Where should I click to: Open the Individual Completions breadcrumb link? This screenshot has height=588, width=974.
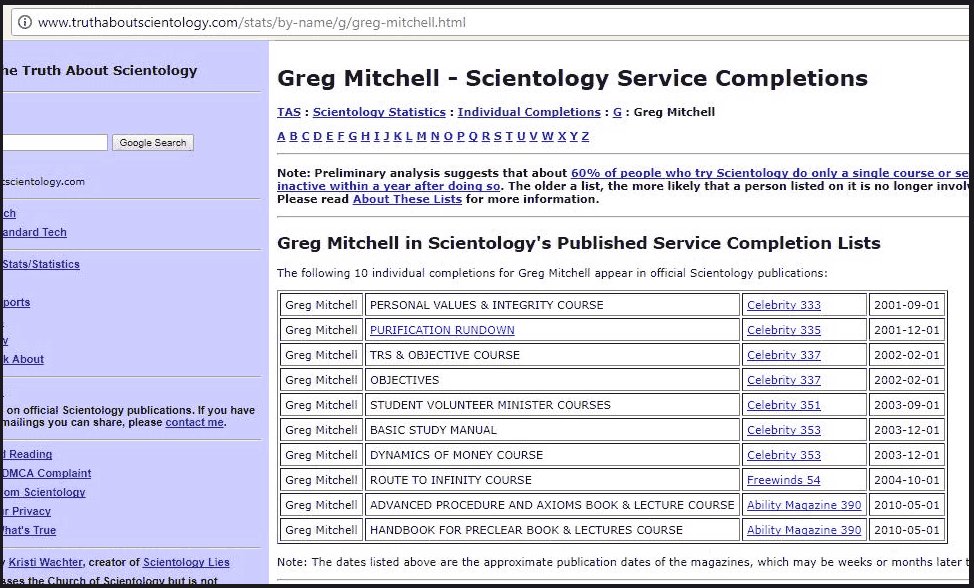(x=529, y=112)
